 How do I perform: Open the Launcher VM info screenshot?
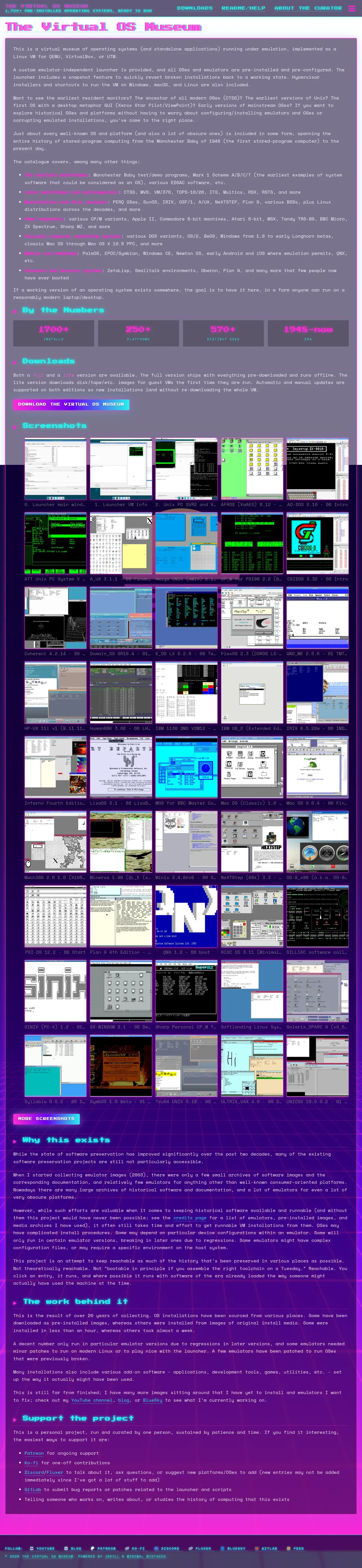(121, 469)
